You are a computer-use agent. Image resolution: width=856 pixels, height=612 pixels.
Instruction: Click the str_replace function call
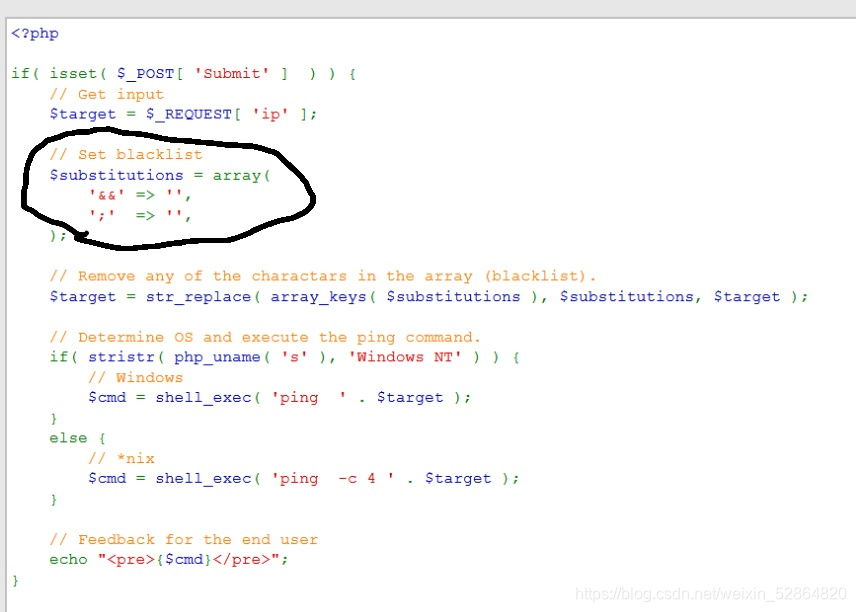pyautogui.click(x=204, y=296)
